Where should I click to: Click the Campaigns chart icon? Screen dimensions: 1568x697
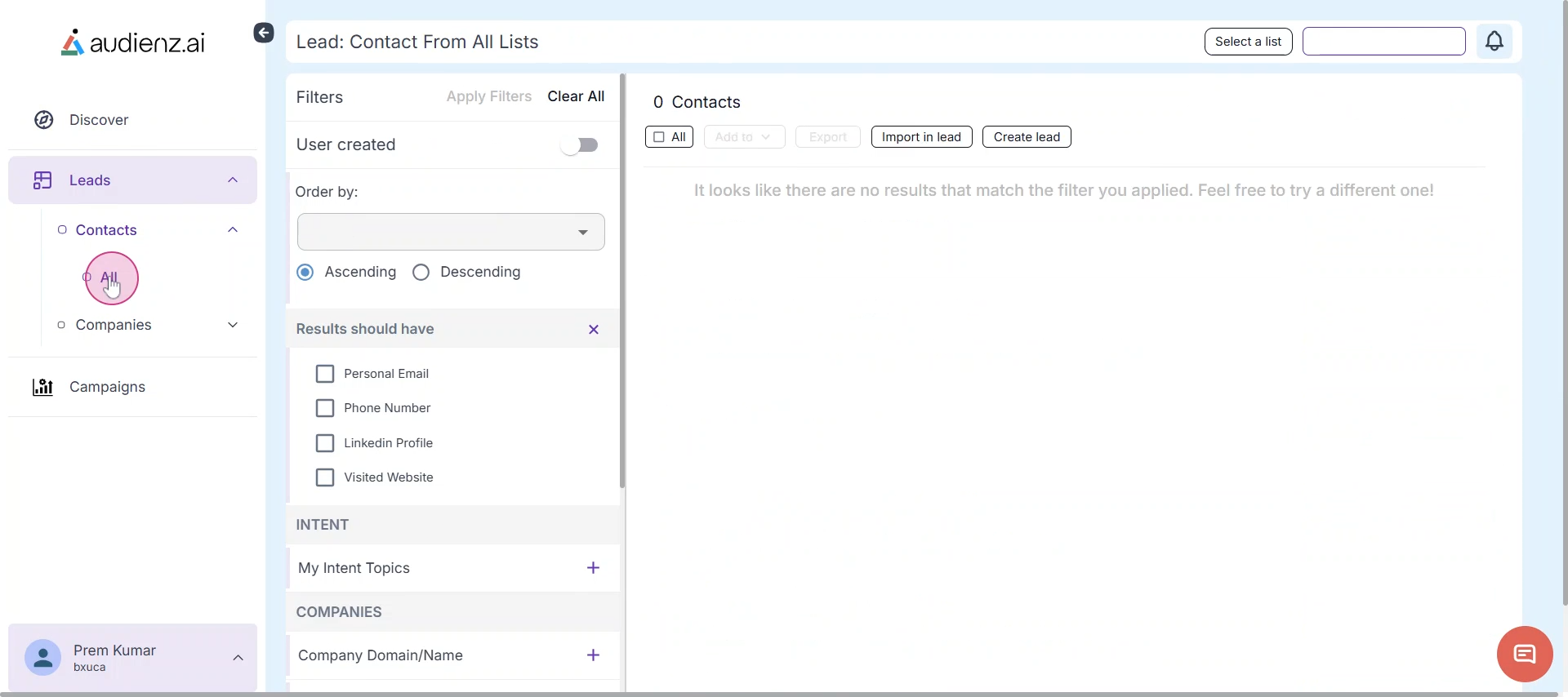pyautogui.click(x=42, y=387)
